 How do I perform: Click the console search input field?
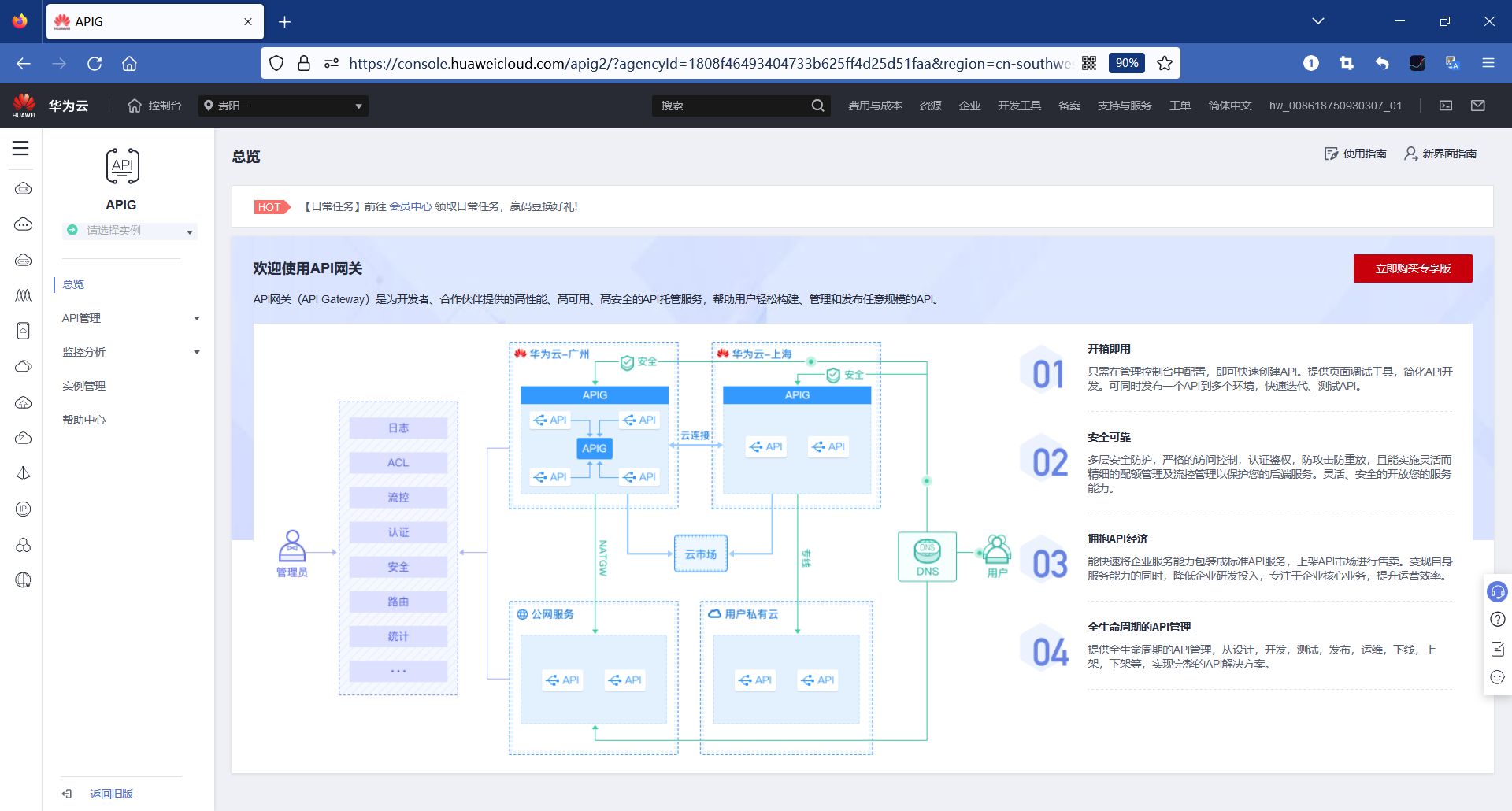[732, 106]
